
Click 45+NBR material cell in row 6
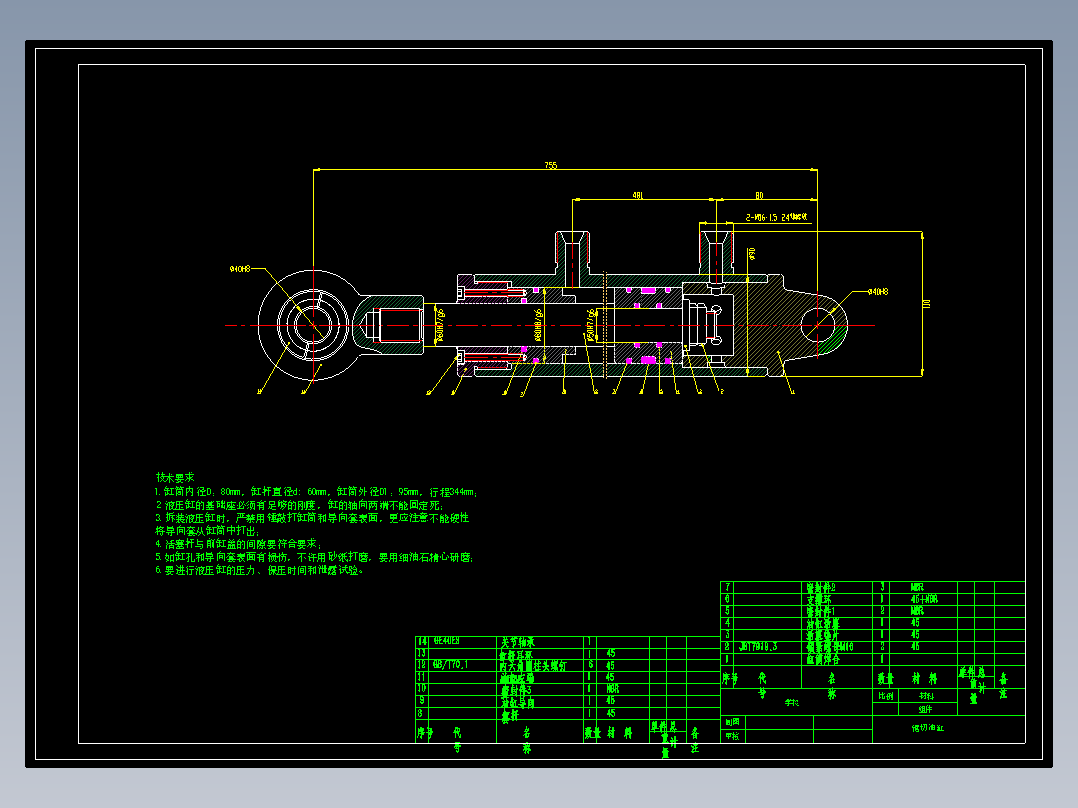tap(924, 599)
